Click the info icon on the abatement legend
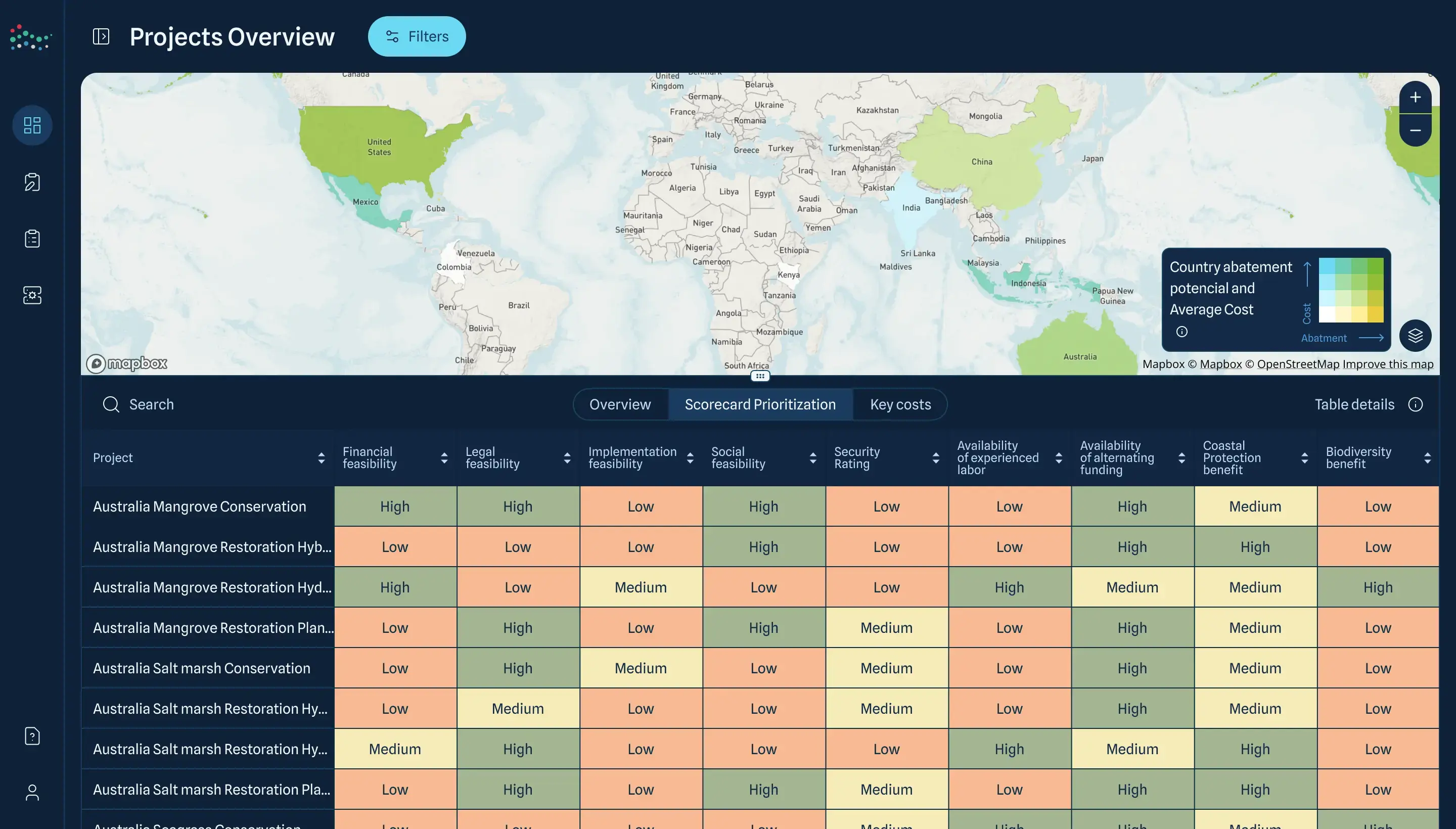This screenshot has height=829, width=1456. click(1182, 331)
